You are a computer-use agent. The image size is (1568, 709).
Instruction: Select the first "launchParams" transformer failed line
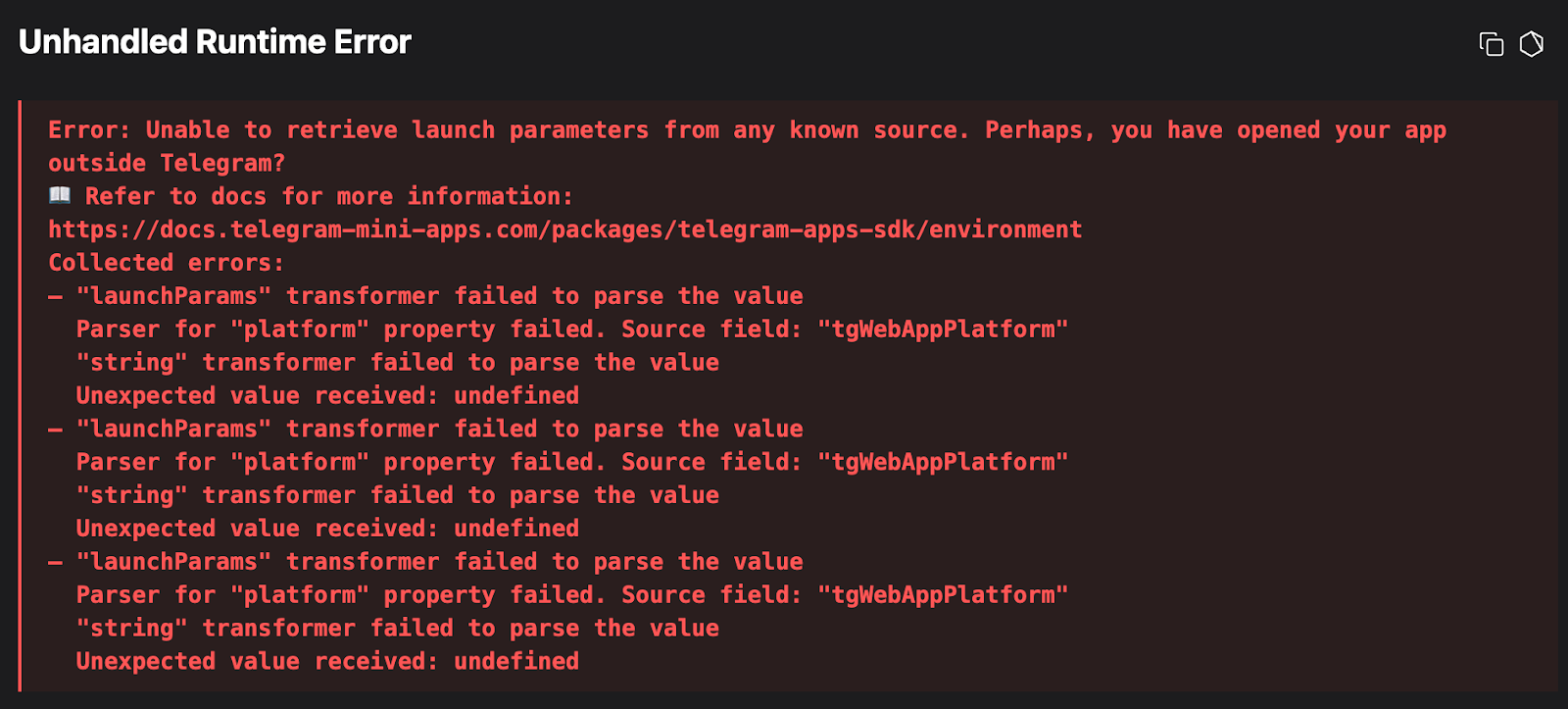pyautogui.click(x=439, y=296)
